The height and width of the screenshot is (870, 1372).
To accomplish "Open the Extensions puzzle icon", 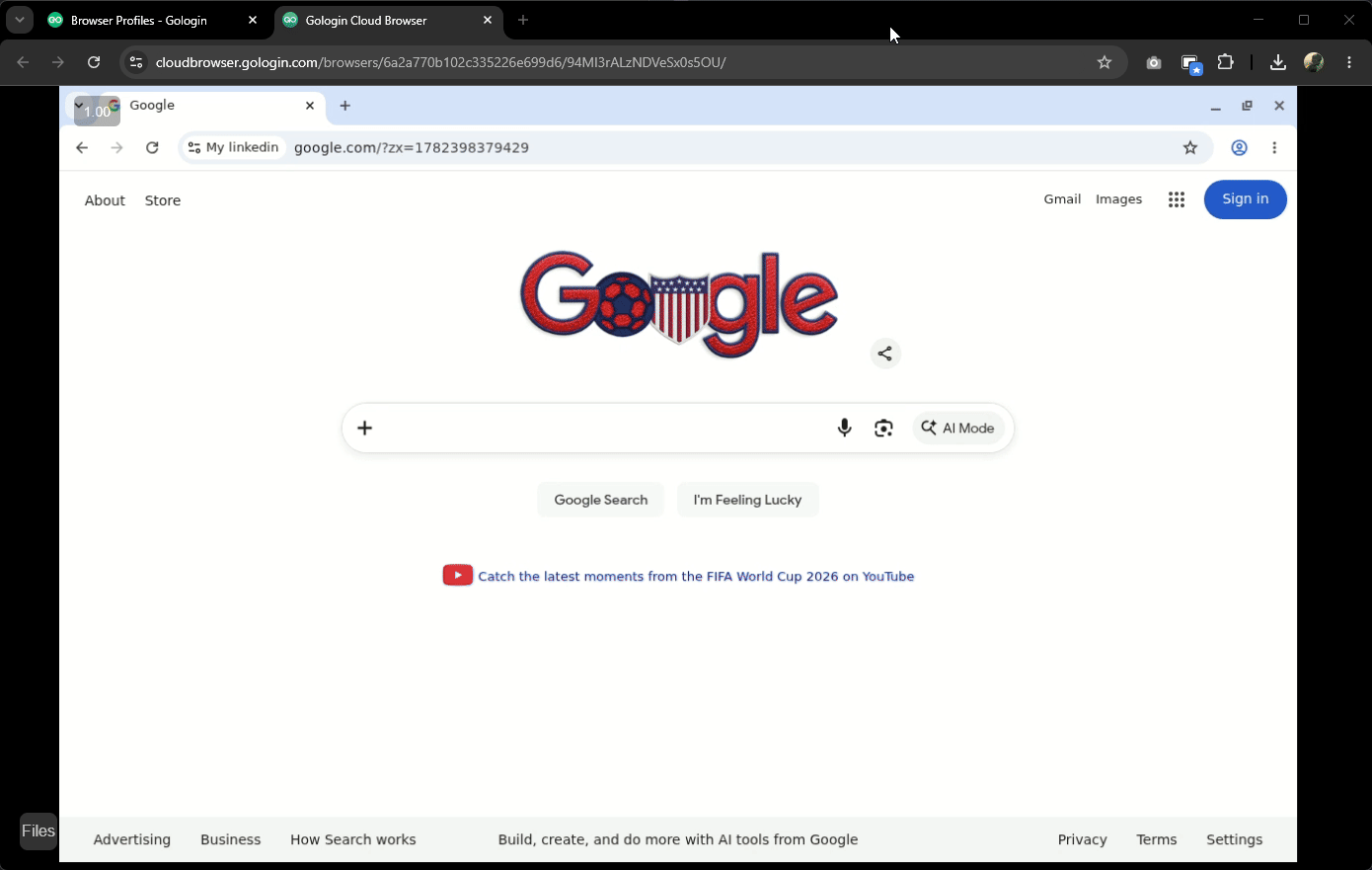I will [1226, 62].
